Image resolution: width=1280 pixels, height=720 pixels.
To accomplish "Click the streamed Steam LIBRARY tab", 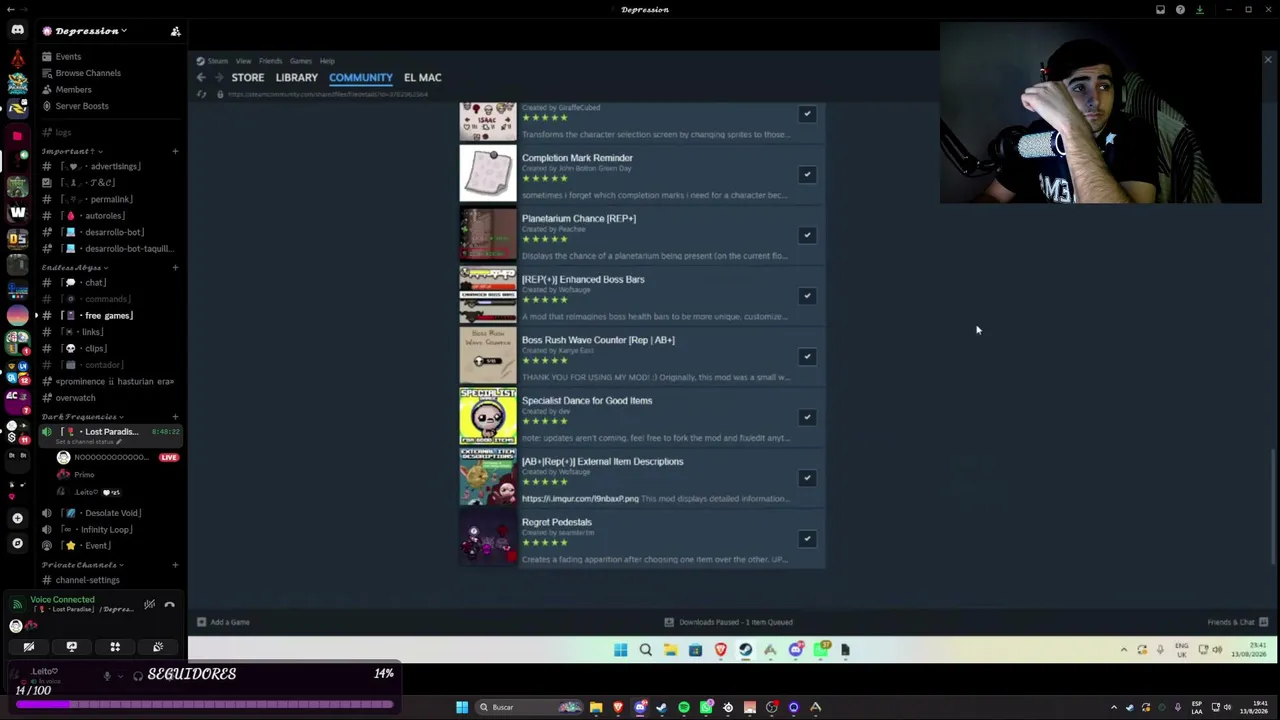I will pyautogui.click(x=297, y=78).
